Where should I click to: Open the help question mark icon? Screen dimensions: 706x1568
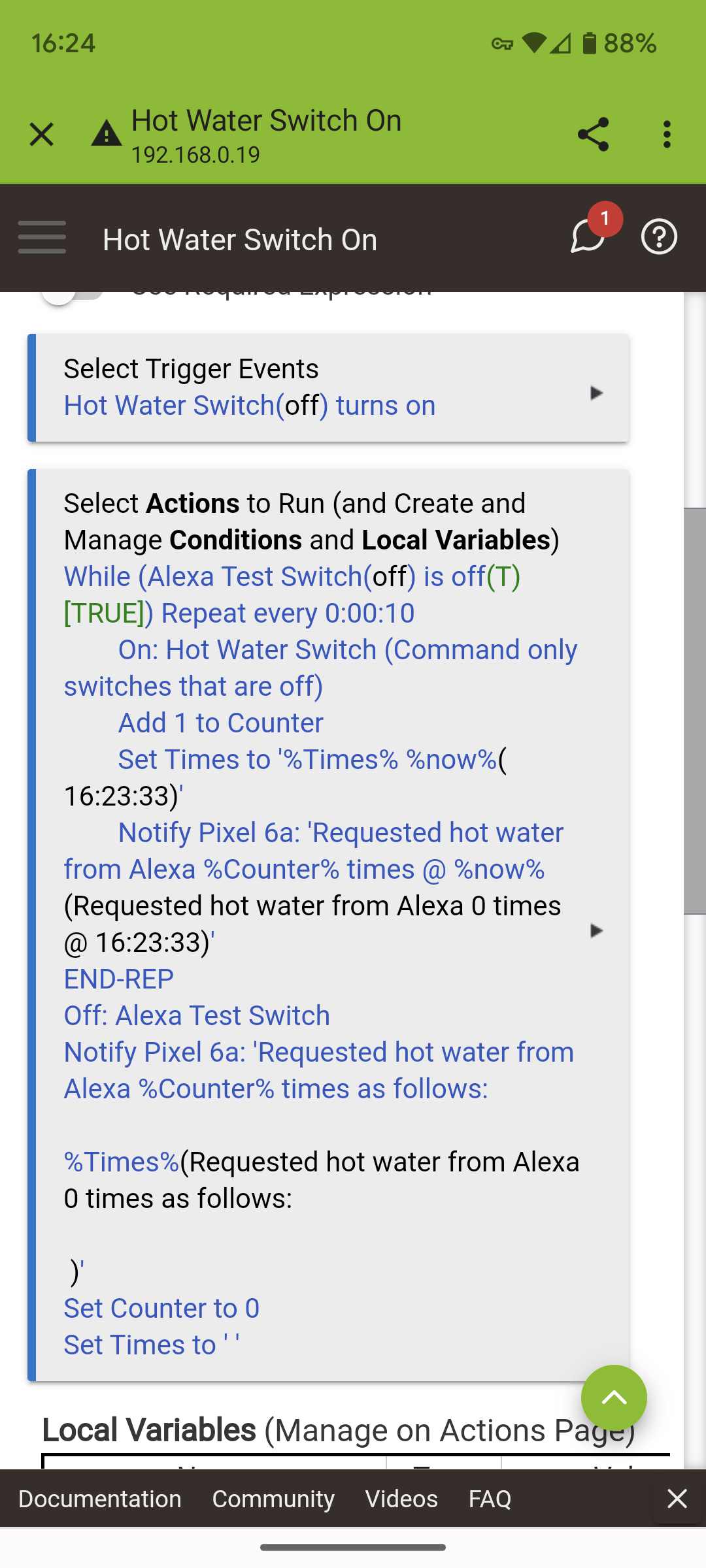(x=659, y=237)
